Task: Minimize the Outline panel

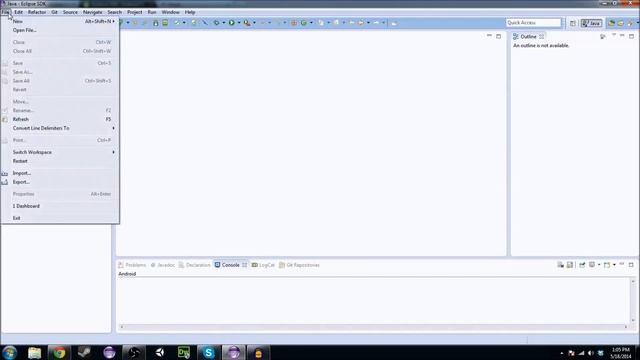Action: coord(622,36)
